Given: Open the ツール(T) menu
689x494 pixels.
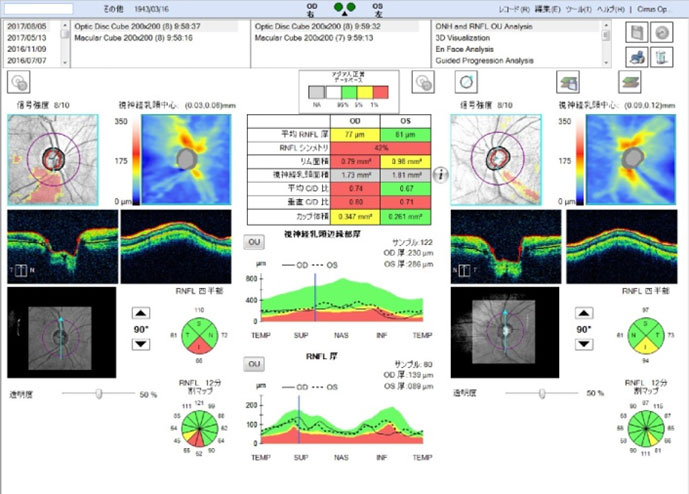Looking at the screenshot, I should coord(577,7).
